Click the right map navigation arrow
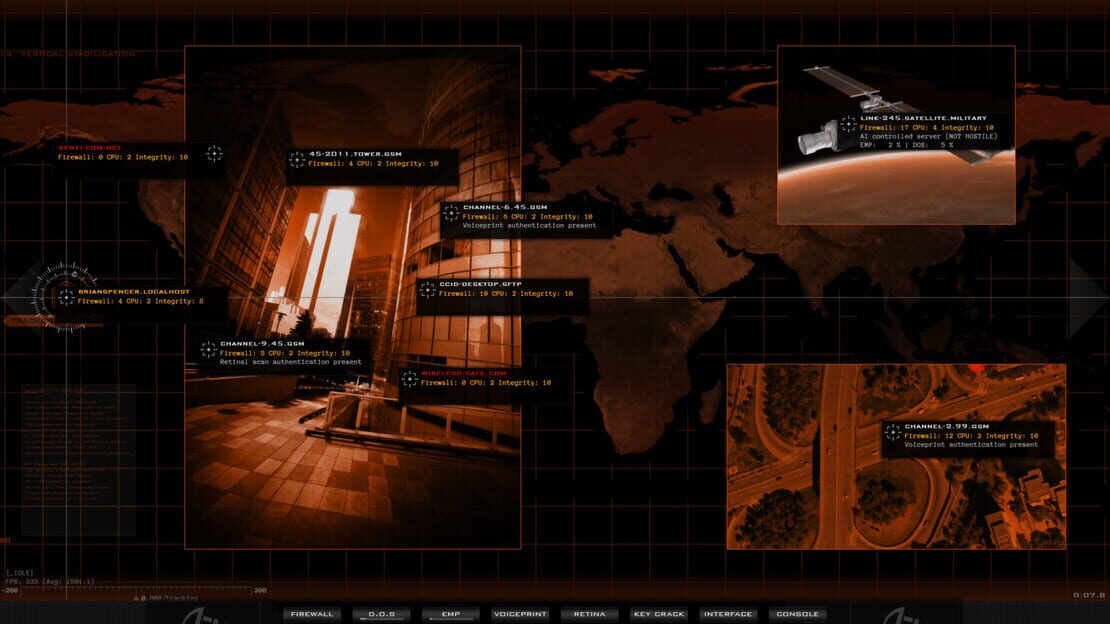The height and width of the screenshot is (624, 1110). pos(1087,297)
